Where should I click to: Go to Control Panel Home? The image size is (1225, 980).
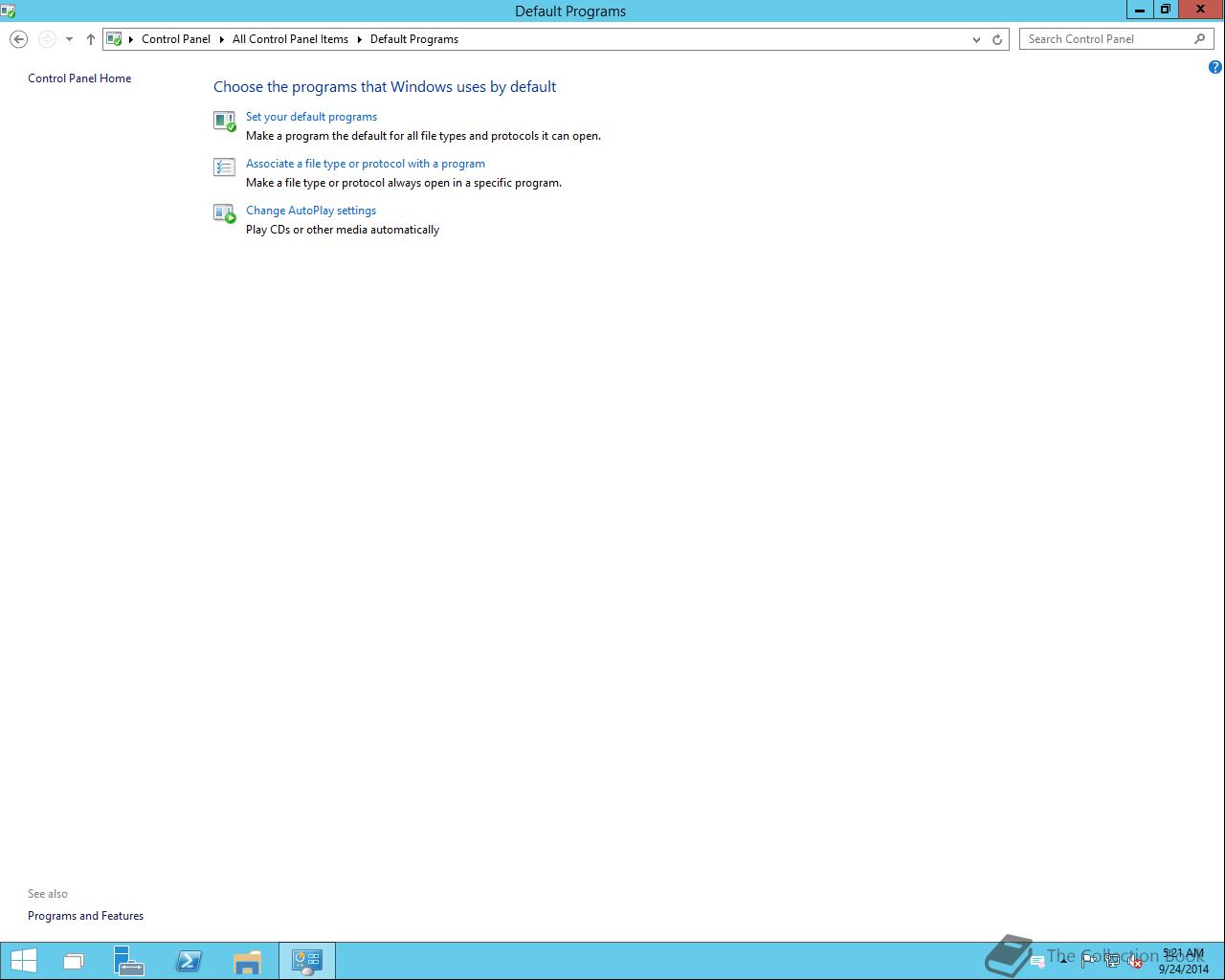click(x=79, y=78)
